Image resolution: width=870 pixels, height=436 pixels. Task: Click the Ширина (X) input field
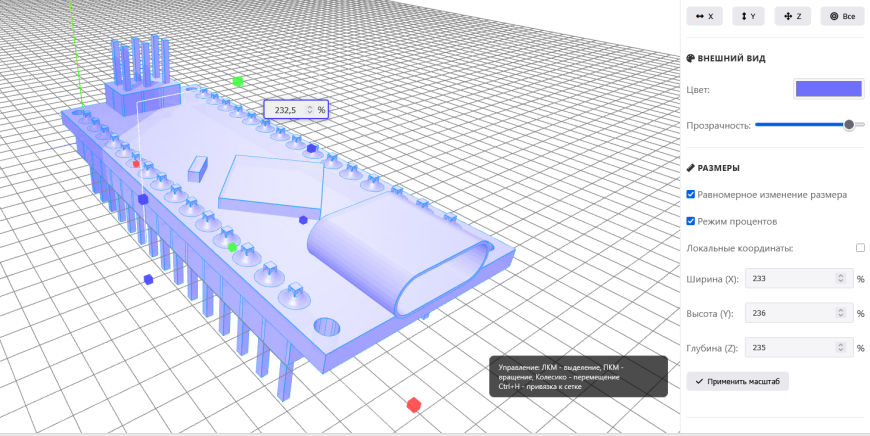(798, 278)
